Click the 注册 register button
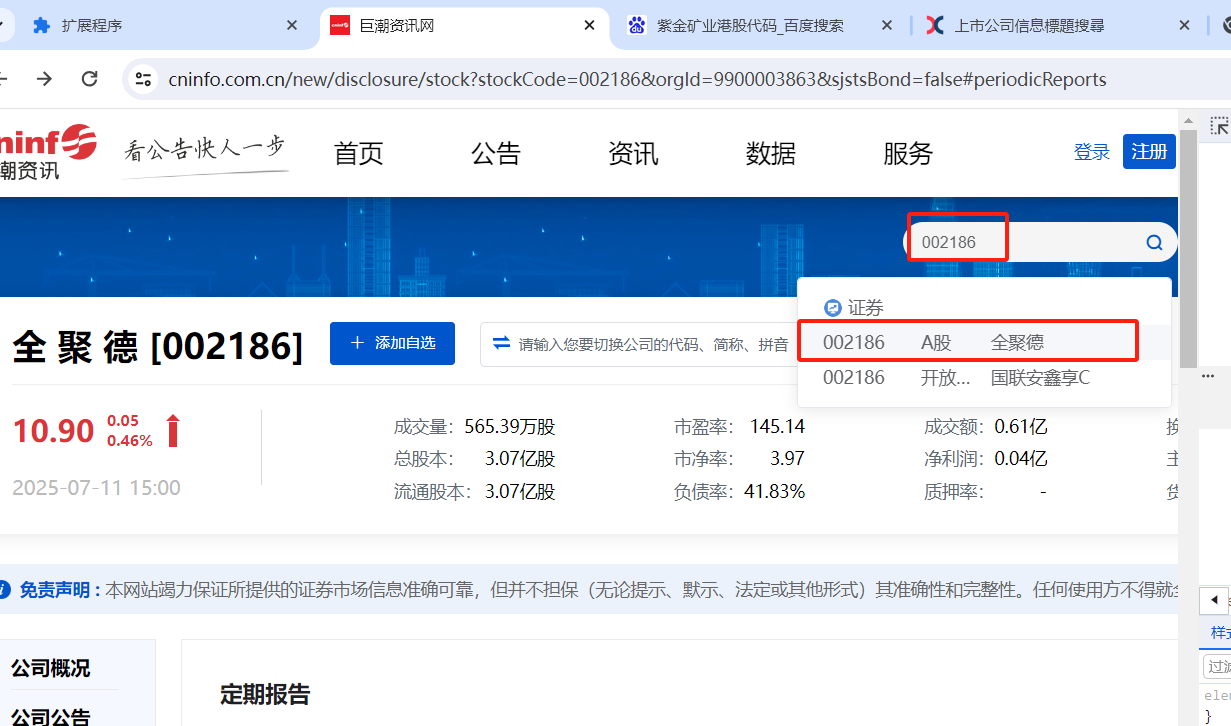This screenshot has width=1231, height=726. tap(1148, 152)
